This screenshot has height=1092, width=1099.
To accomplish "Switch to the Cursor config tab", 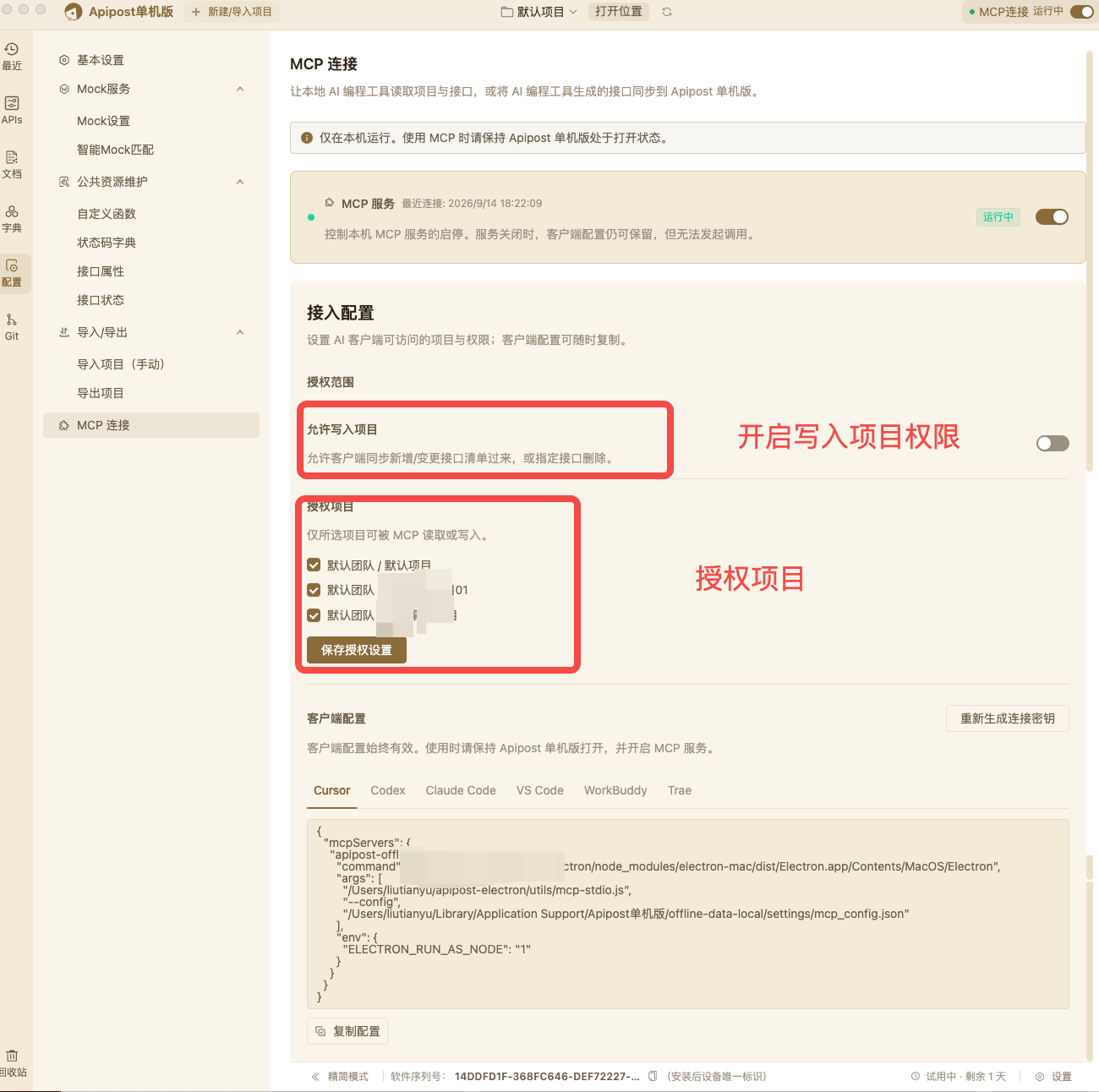I will pyautogui.click(x=331, y=790).
